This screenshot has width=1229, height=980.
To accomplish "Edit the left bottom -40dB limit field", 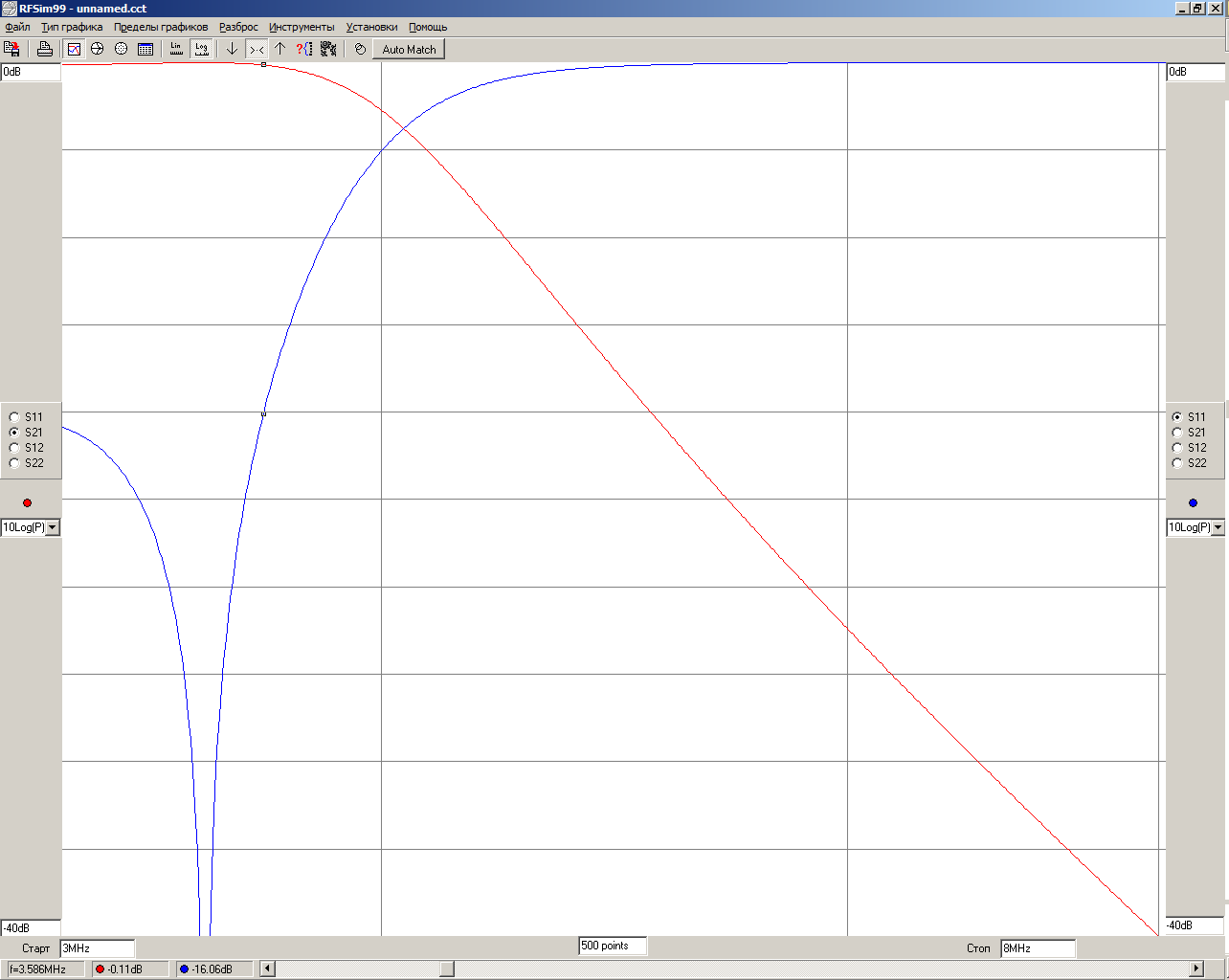I will [31, 928].
